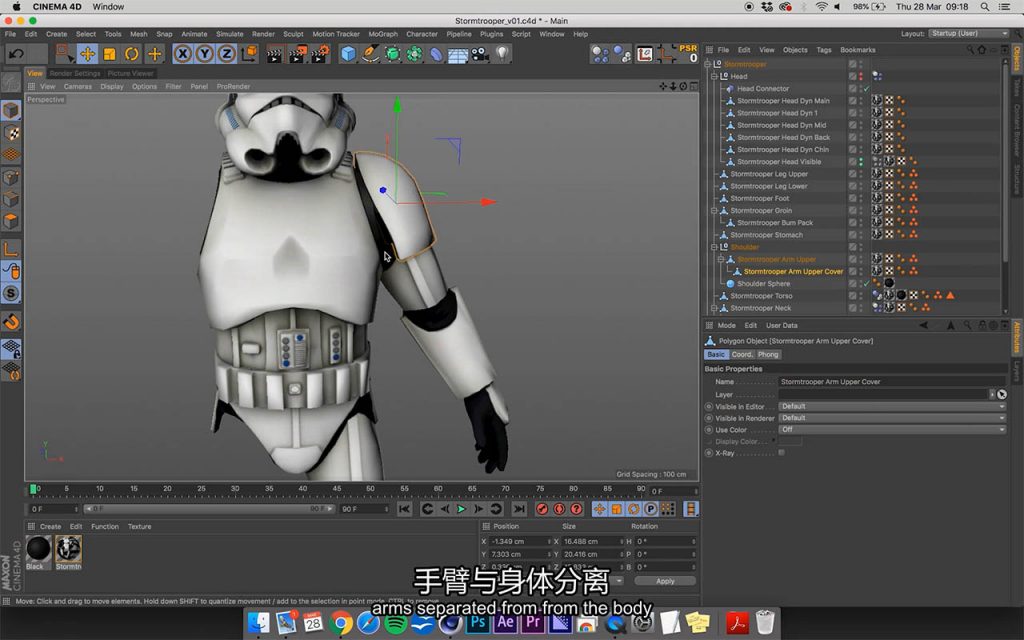
Task: Click the Record Active Objects button
Action: click(542, 509)
